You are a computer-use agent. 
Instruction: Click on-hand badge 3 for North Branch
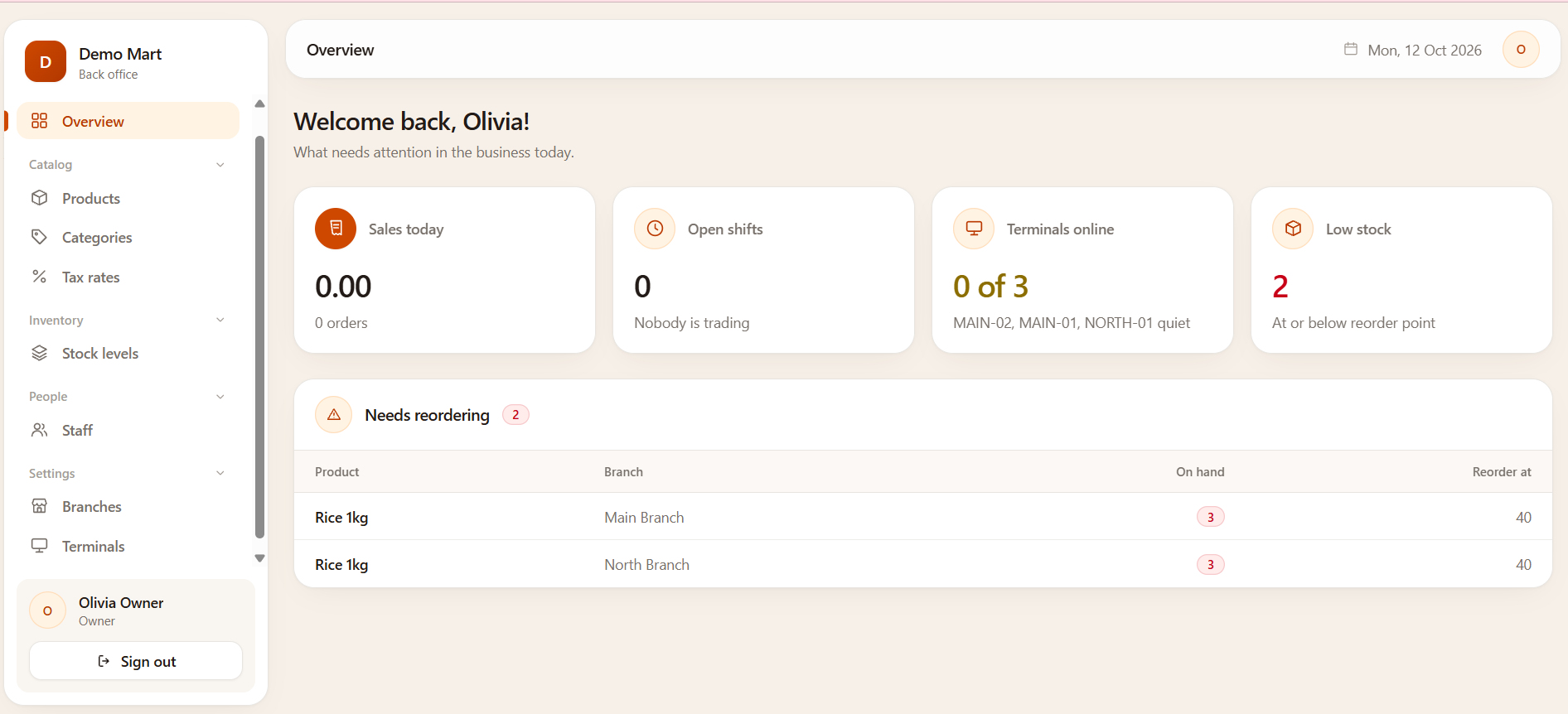click(1210, 564)
